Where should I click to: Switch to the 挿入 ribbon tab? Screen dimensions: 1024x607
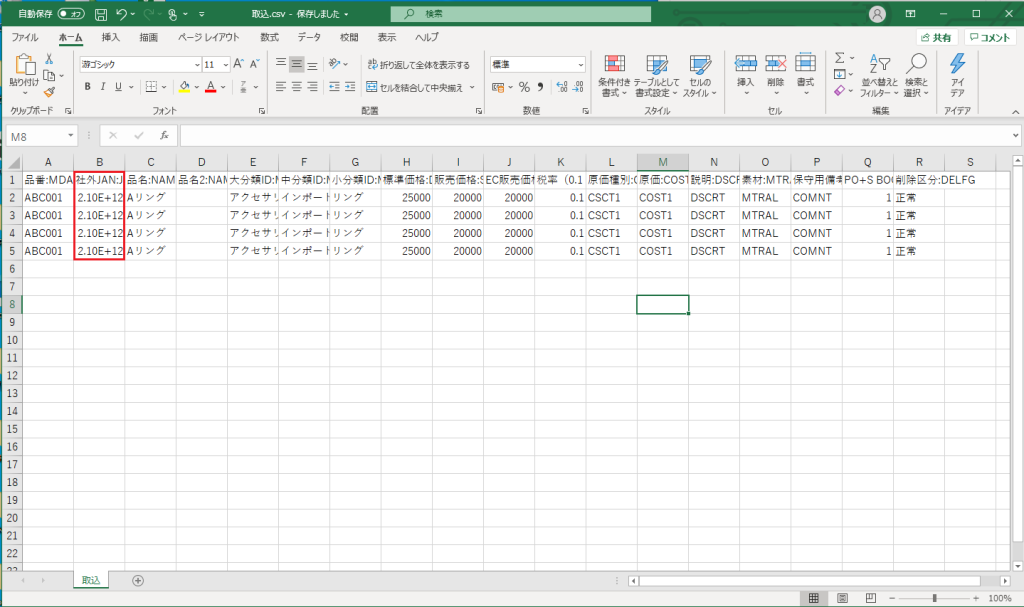click(x=111, y=37)
